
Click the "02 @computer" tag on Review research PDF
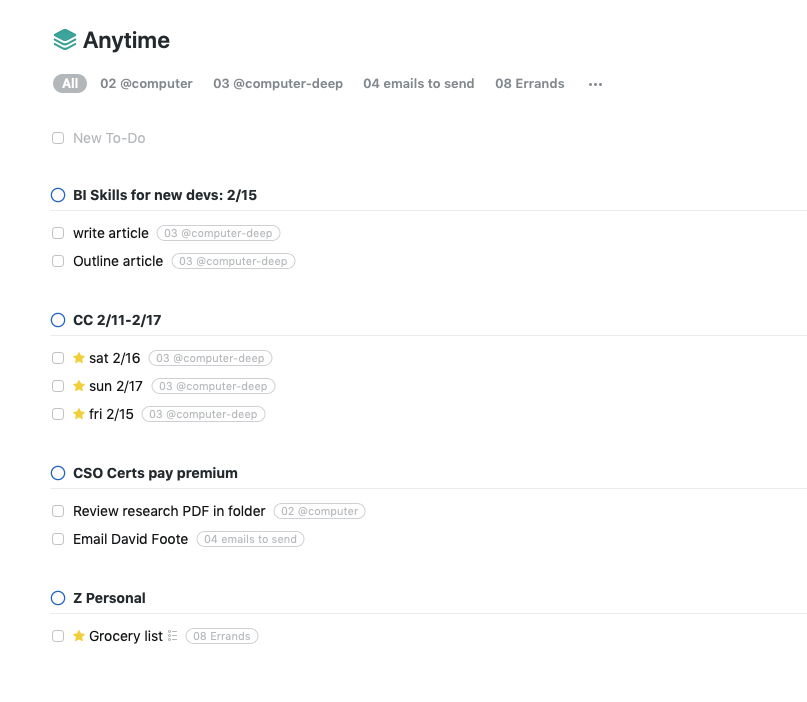click(x=319, y=510)
